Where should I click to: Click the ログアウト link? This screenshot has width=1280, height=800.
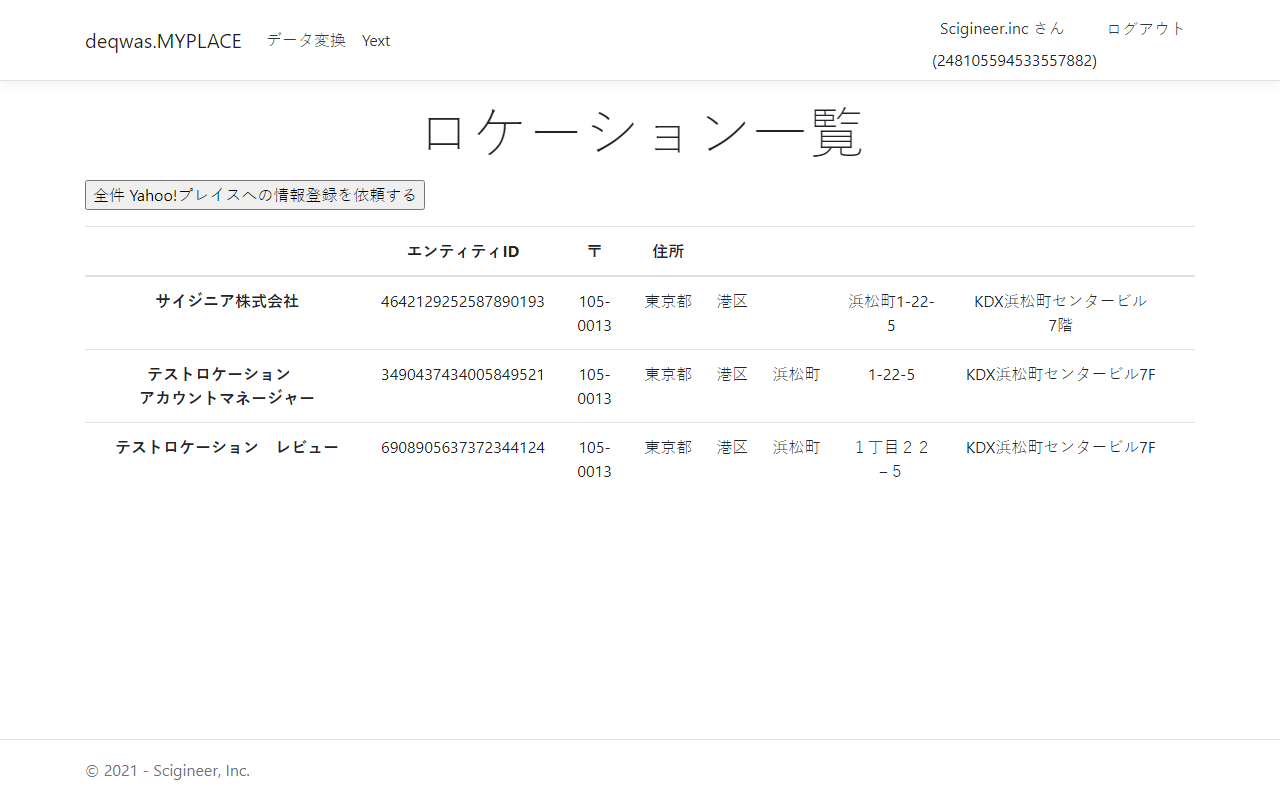(1146, 28)
